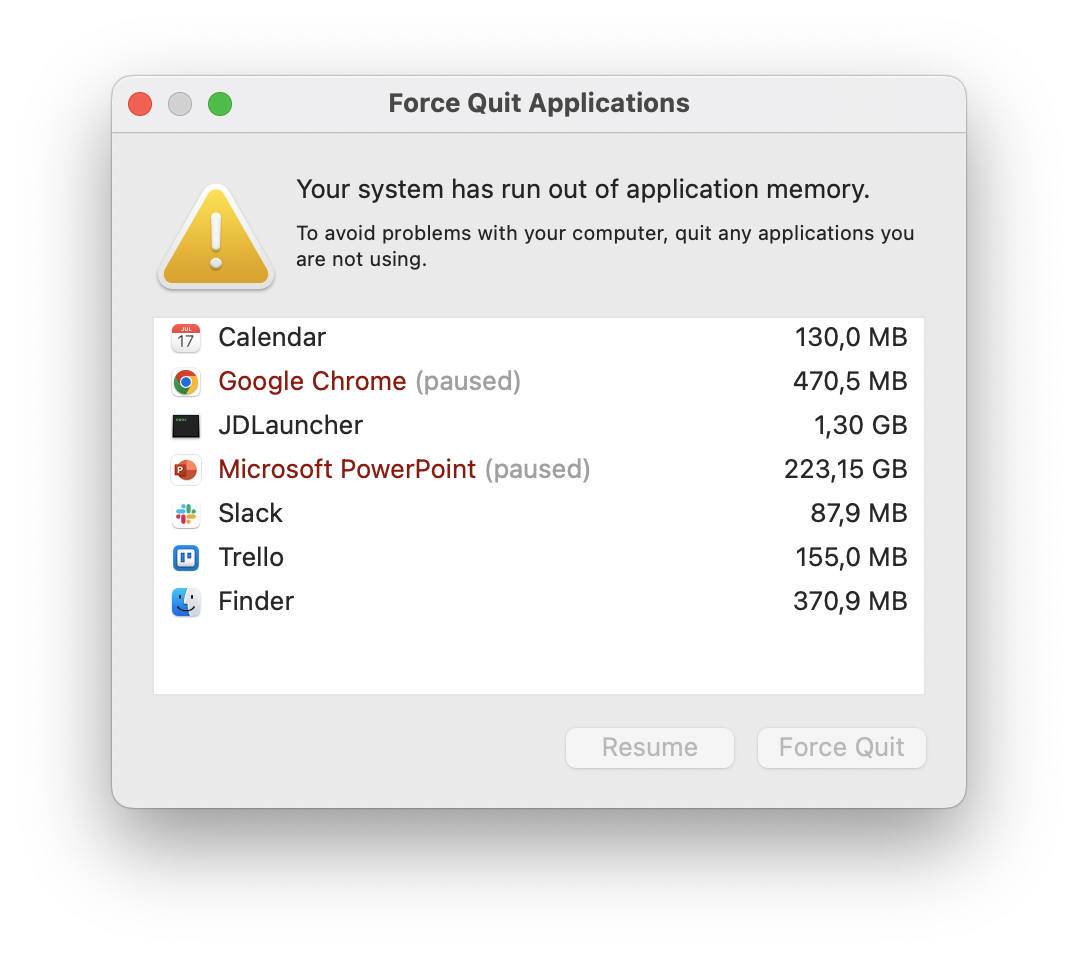1078x956 pixels.
Task: Click the Finder face icon
Action: [x=186, y=602]
